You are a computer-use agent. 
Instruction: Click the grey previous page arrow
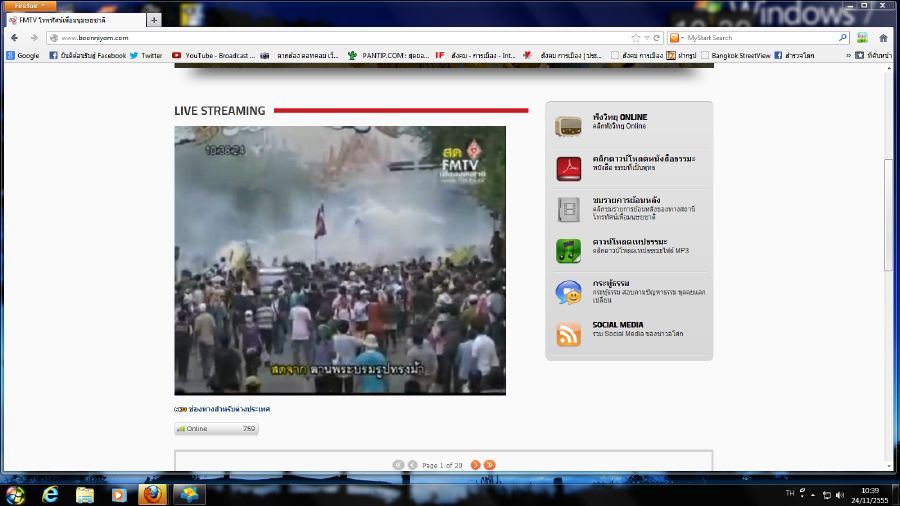412,465
